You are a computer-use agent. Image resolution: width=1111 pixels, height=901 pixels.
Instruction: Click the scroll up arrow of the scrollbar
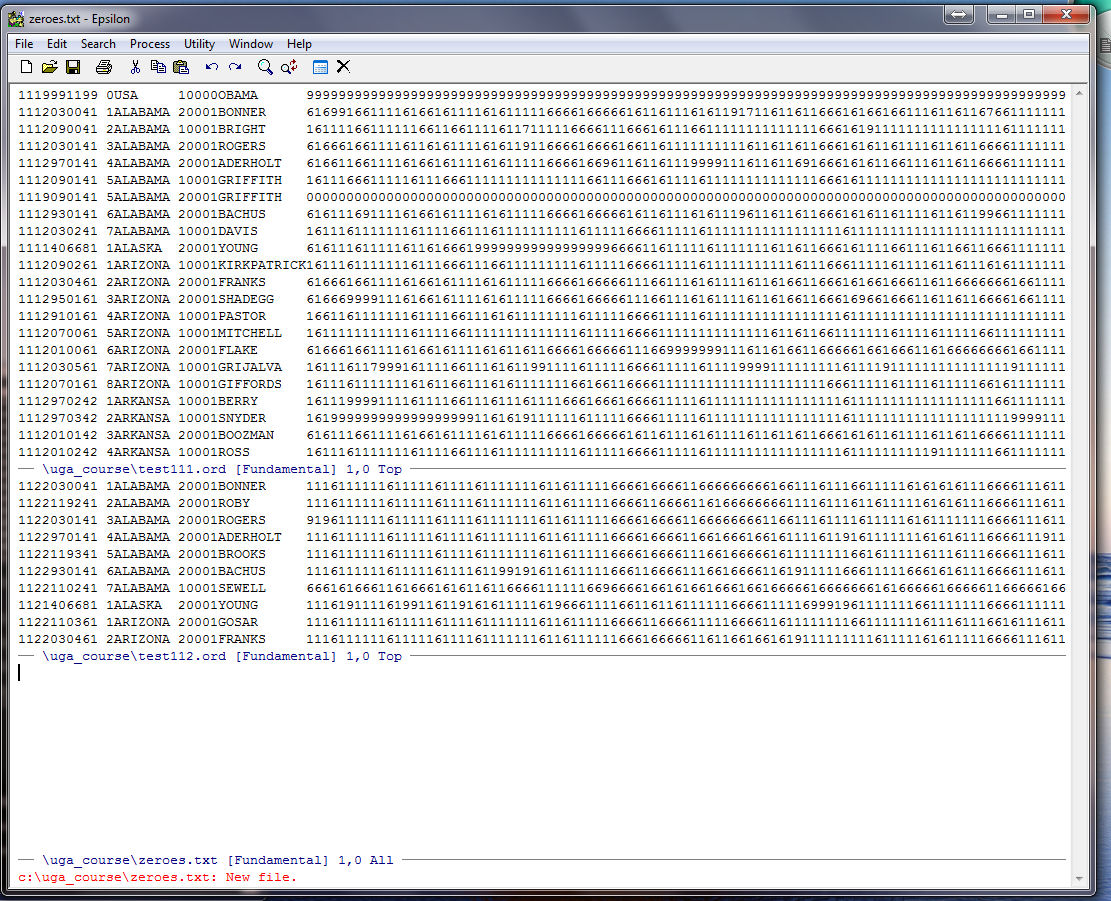tap(1078, 94)
